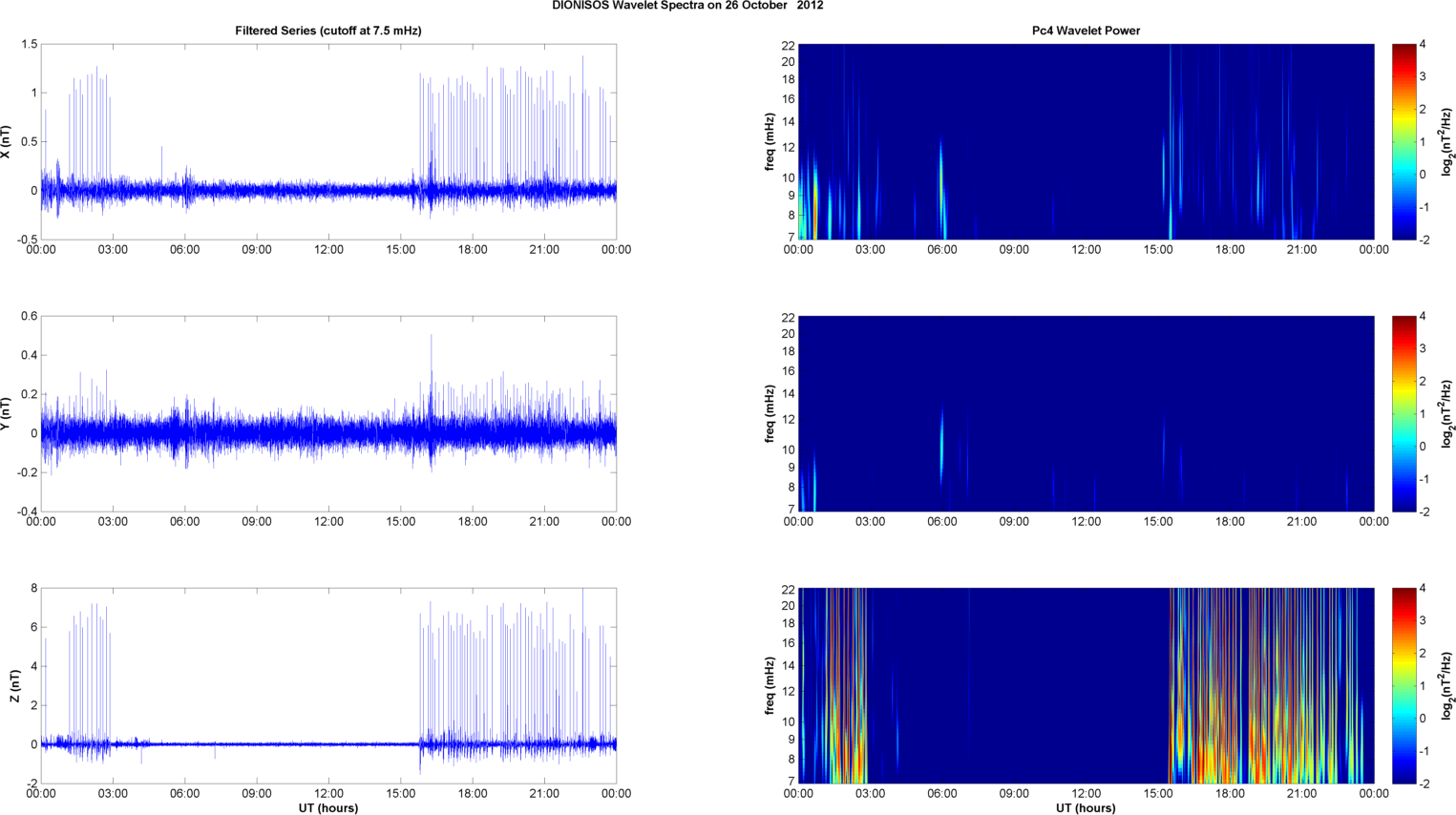Click the Y (nT) axis label
Screen dimensions: 1456x815
[x=7, y=414]
